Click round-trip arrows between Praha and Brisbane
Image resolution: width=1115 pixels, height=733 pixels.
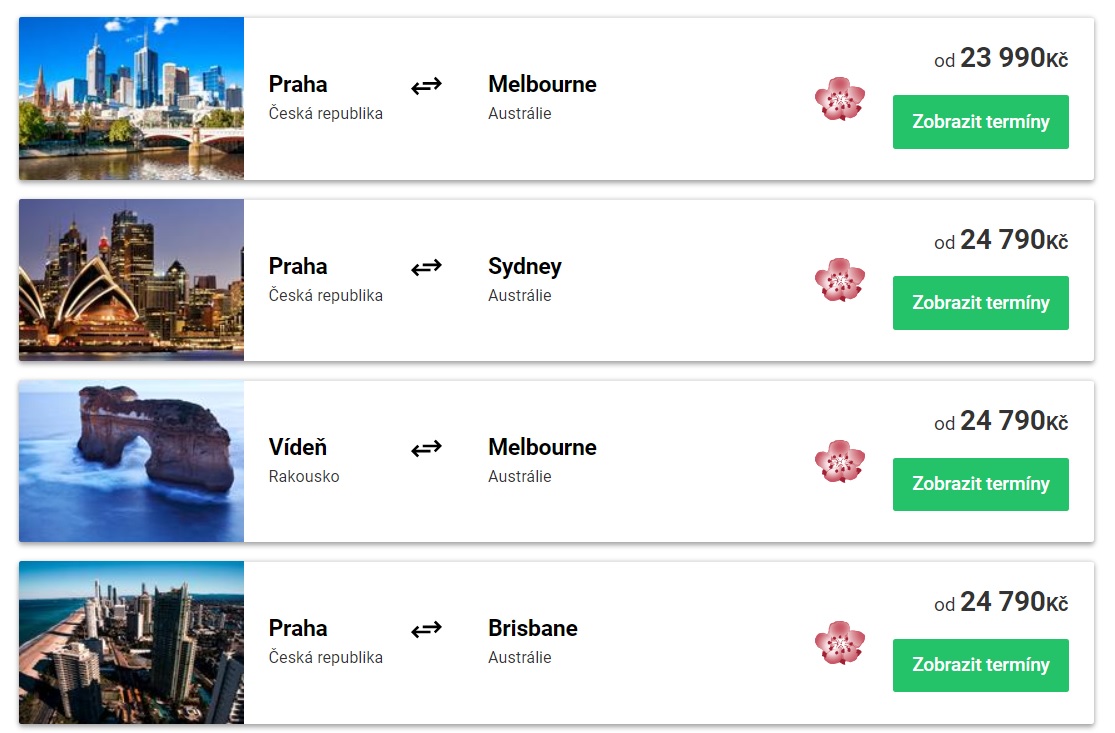(426, 629)
